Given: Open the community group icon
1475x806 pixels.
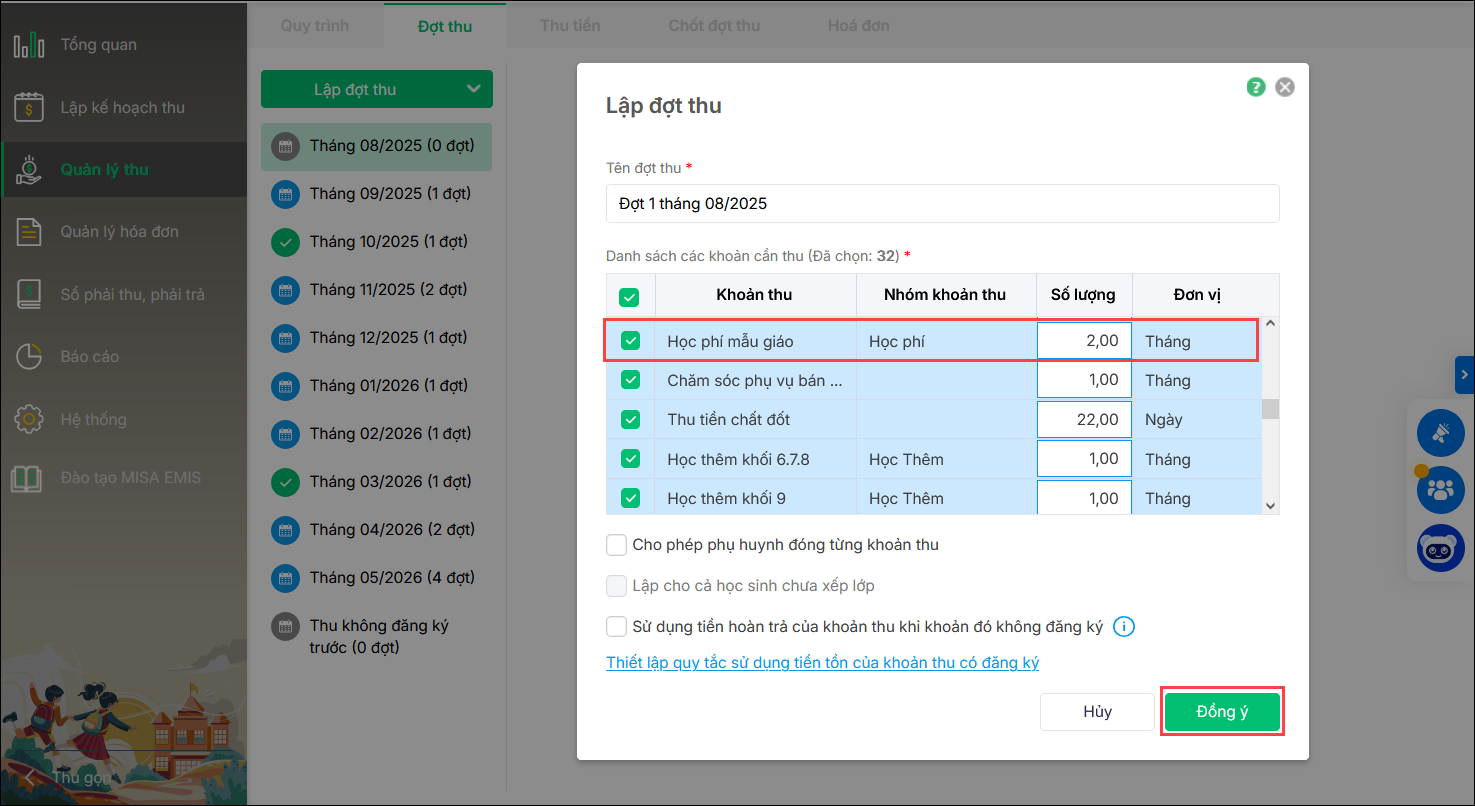Looking at the screenshot, I should click(x=1440, y=490).
